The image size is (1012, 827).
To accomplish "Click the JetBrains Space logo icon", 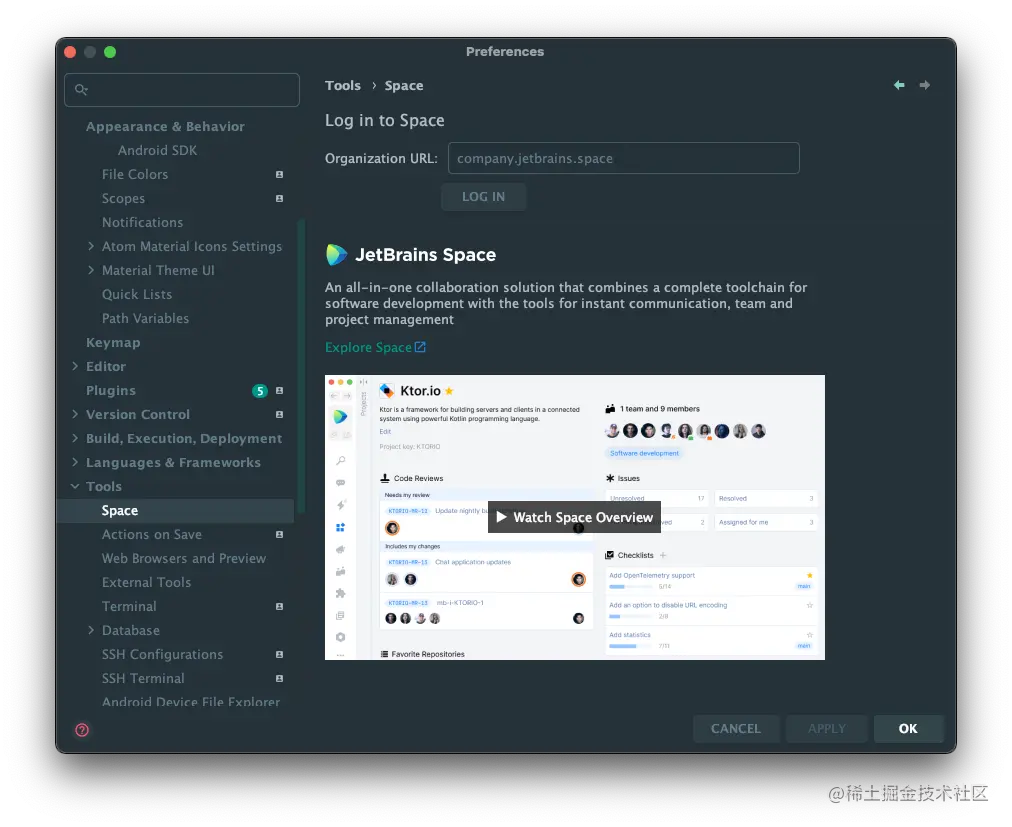I will (336, 255).
